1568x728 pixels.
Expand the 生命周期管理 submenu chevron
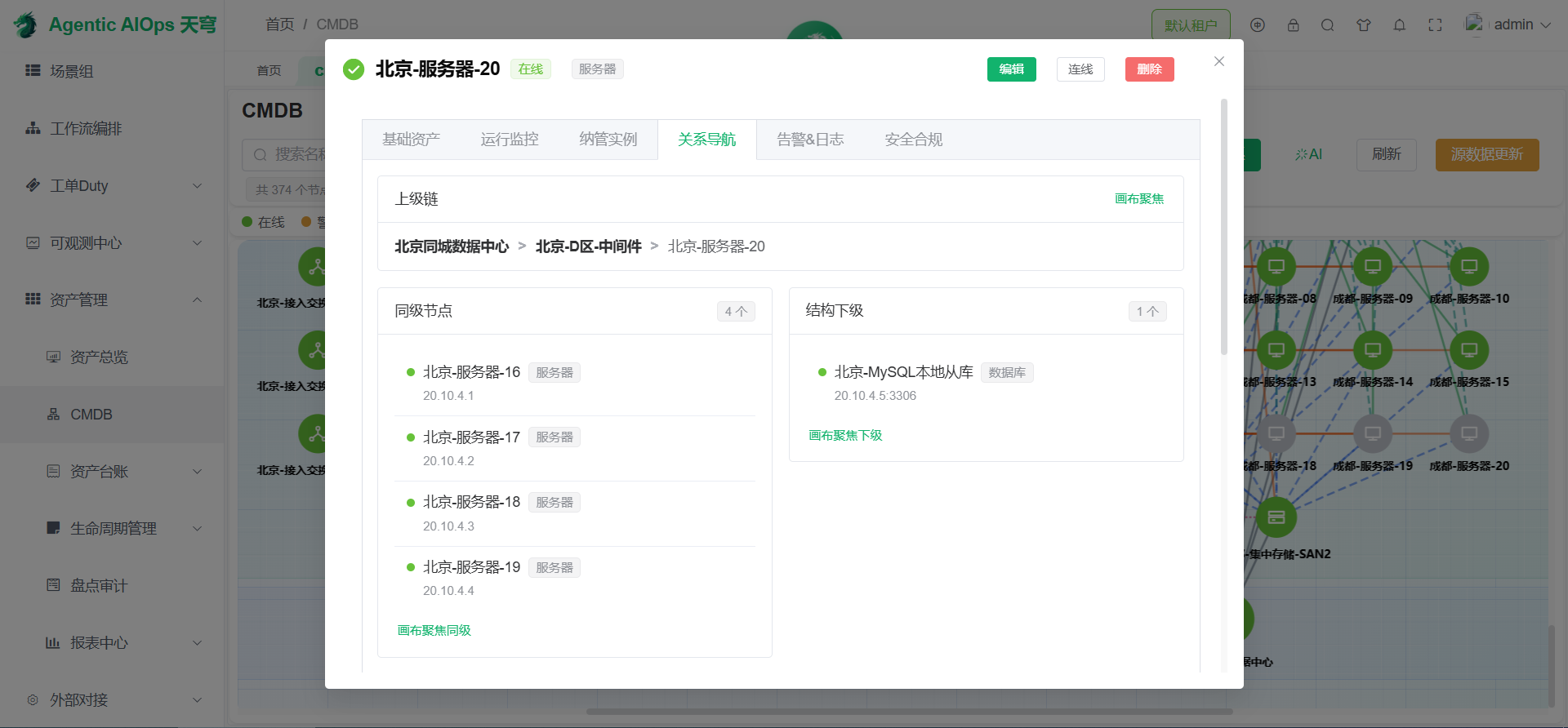[197, 529]
